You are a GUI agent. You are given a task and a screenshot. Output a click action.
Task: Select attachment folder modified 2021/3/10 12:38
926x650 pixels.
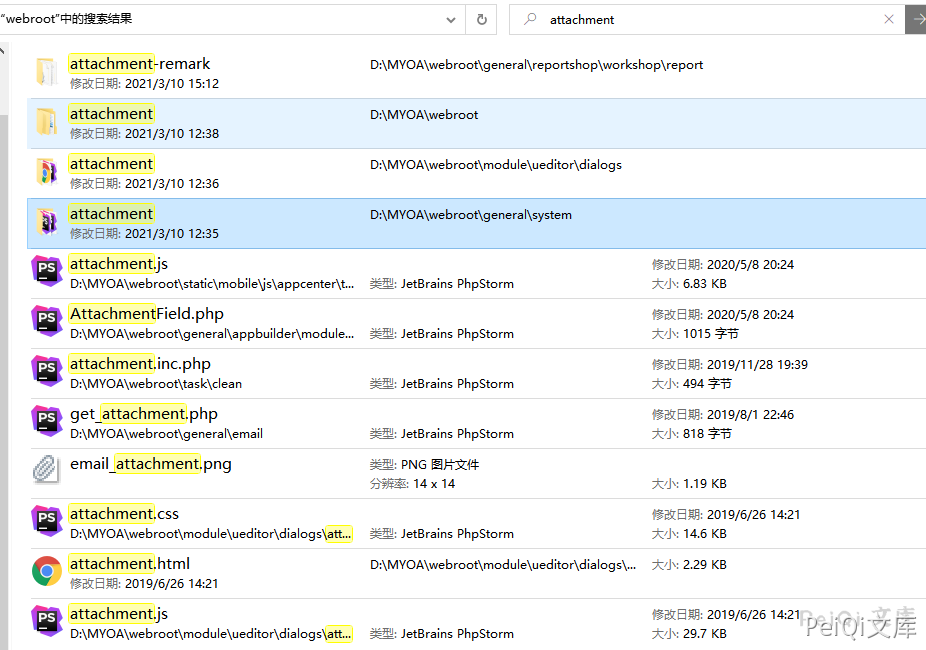[112, 113]
